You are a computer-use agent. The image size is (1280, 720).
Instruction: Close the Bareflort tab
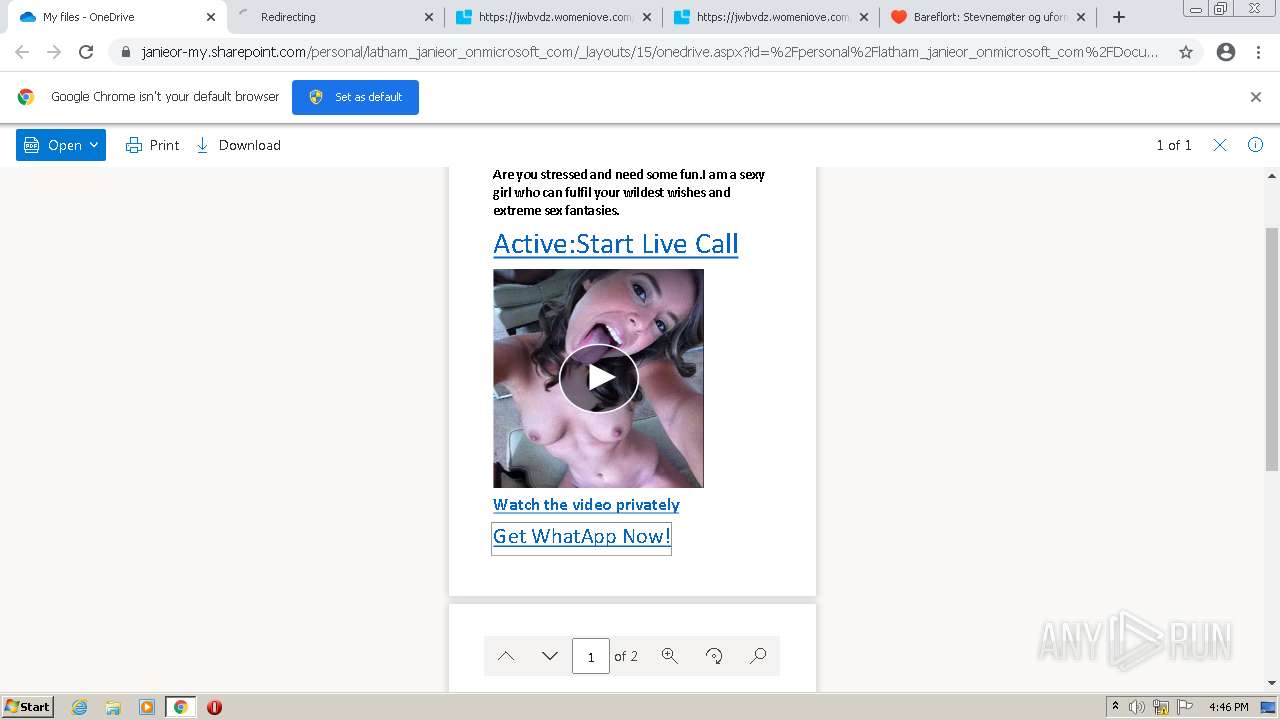1081,17
